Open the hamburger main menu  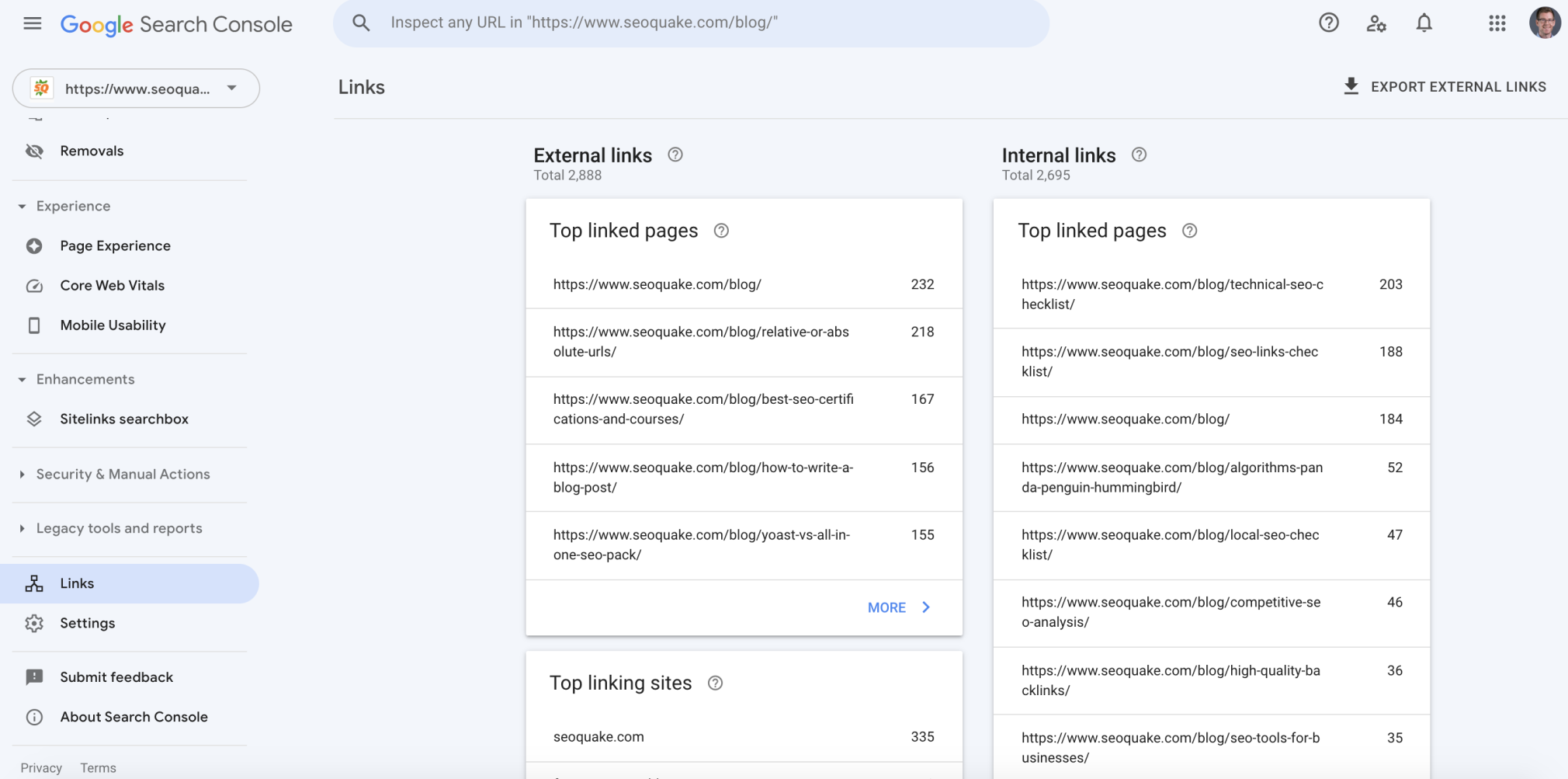[33, 23]
